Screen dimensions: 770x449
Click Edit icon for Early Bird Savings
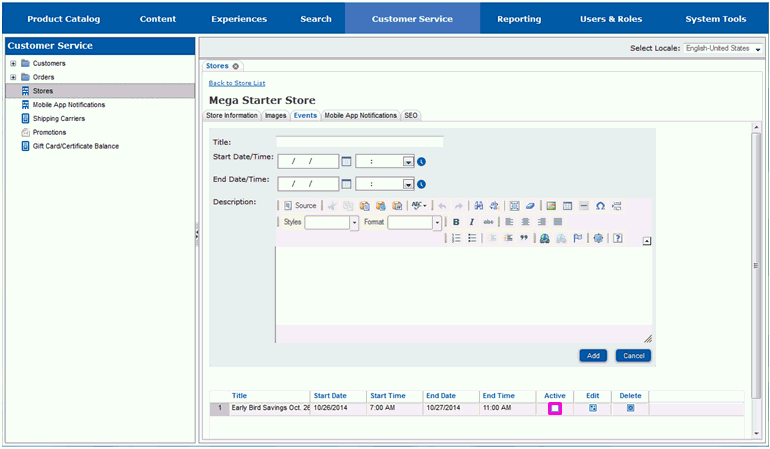[593, 408]
